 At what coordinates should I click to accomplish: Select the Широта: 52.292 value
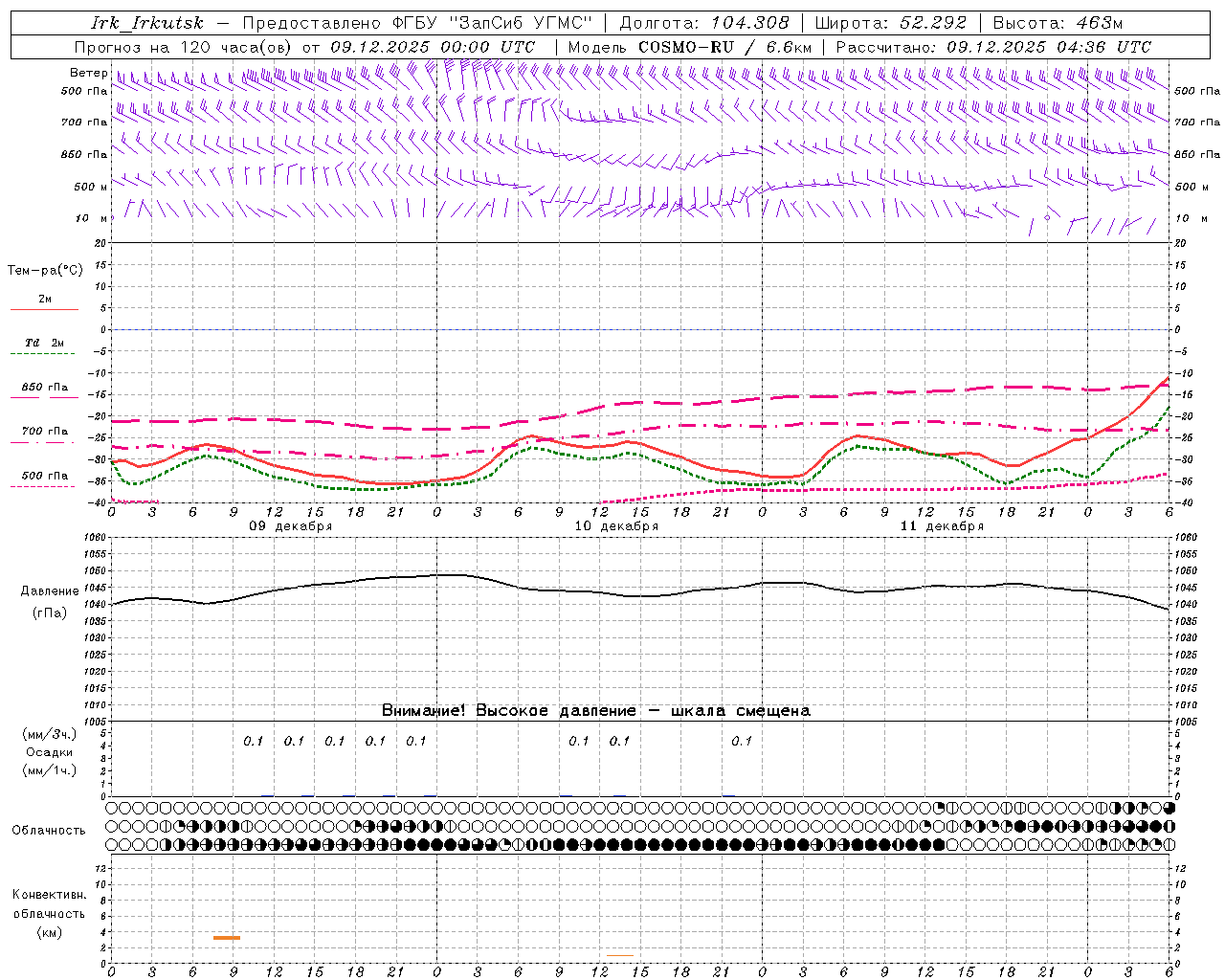click(x=891, y=23)
